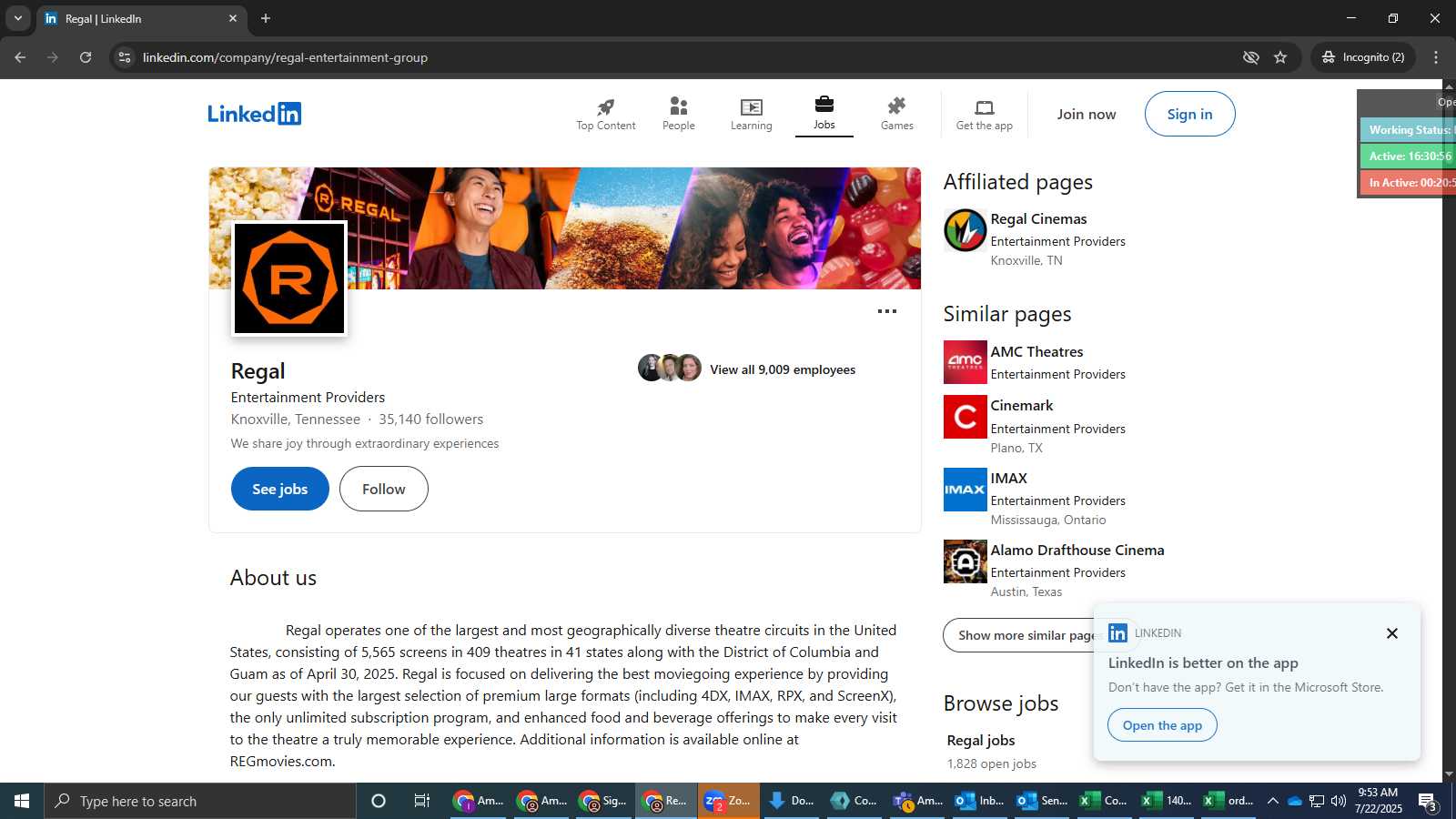The height and width of the screenshot is (819, 1456).
Task: Click the taskbar search box
Action: coord(200,801)
